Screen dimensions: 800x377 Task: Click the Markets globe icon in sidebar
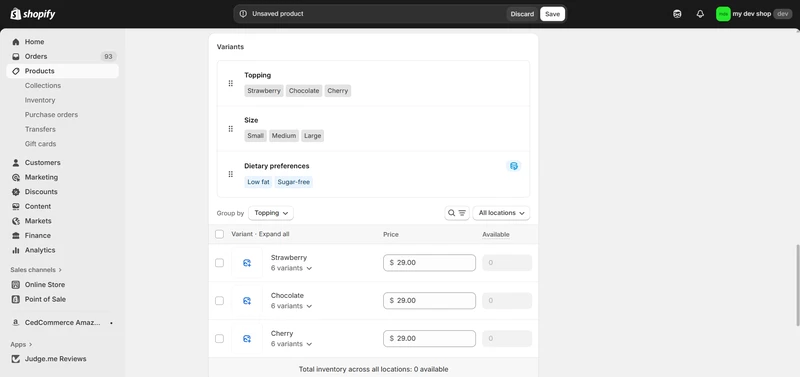(16, 221)
